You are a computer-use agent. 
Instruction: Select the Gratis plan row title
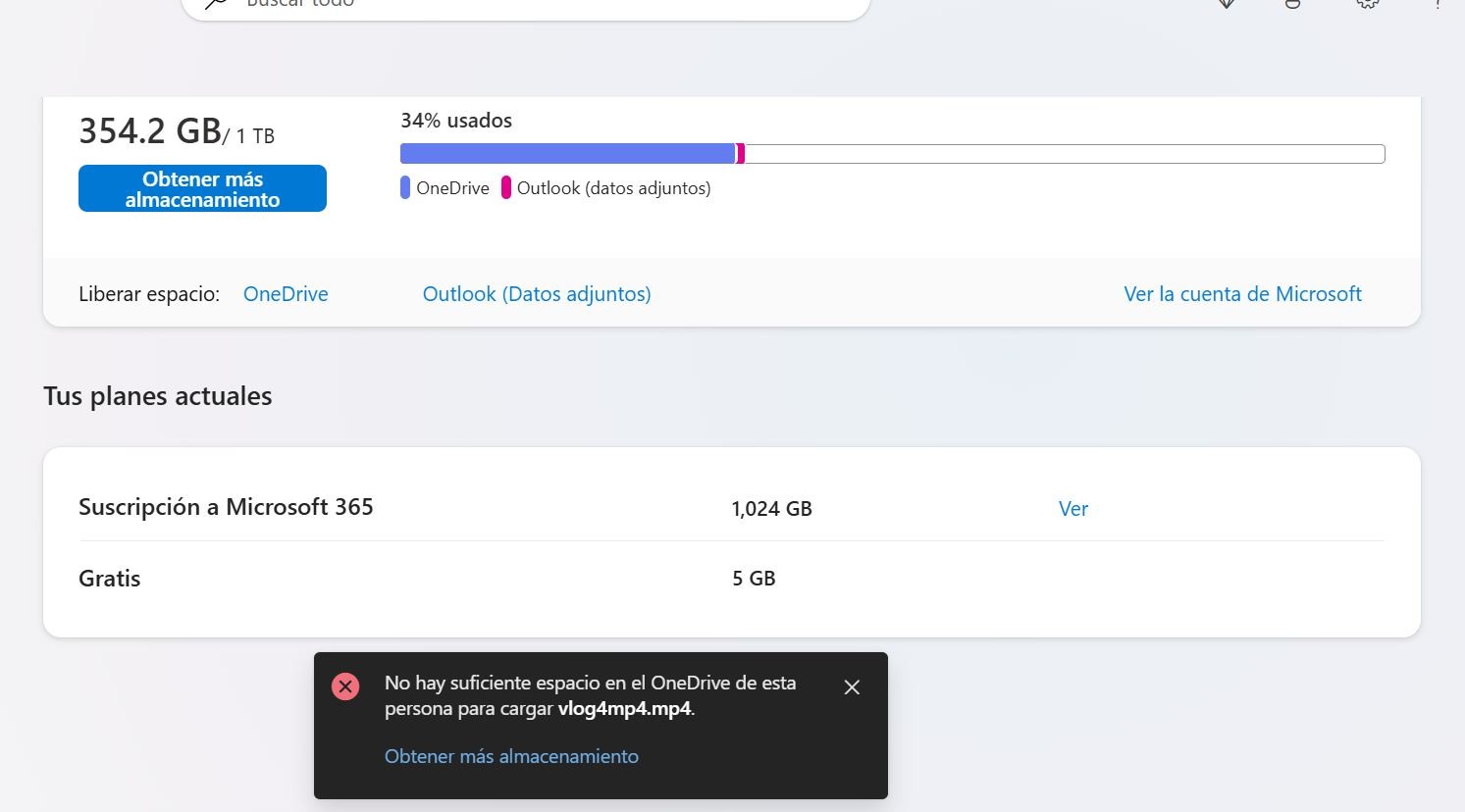coord(110,579)
